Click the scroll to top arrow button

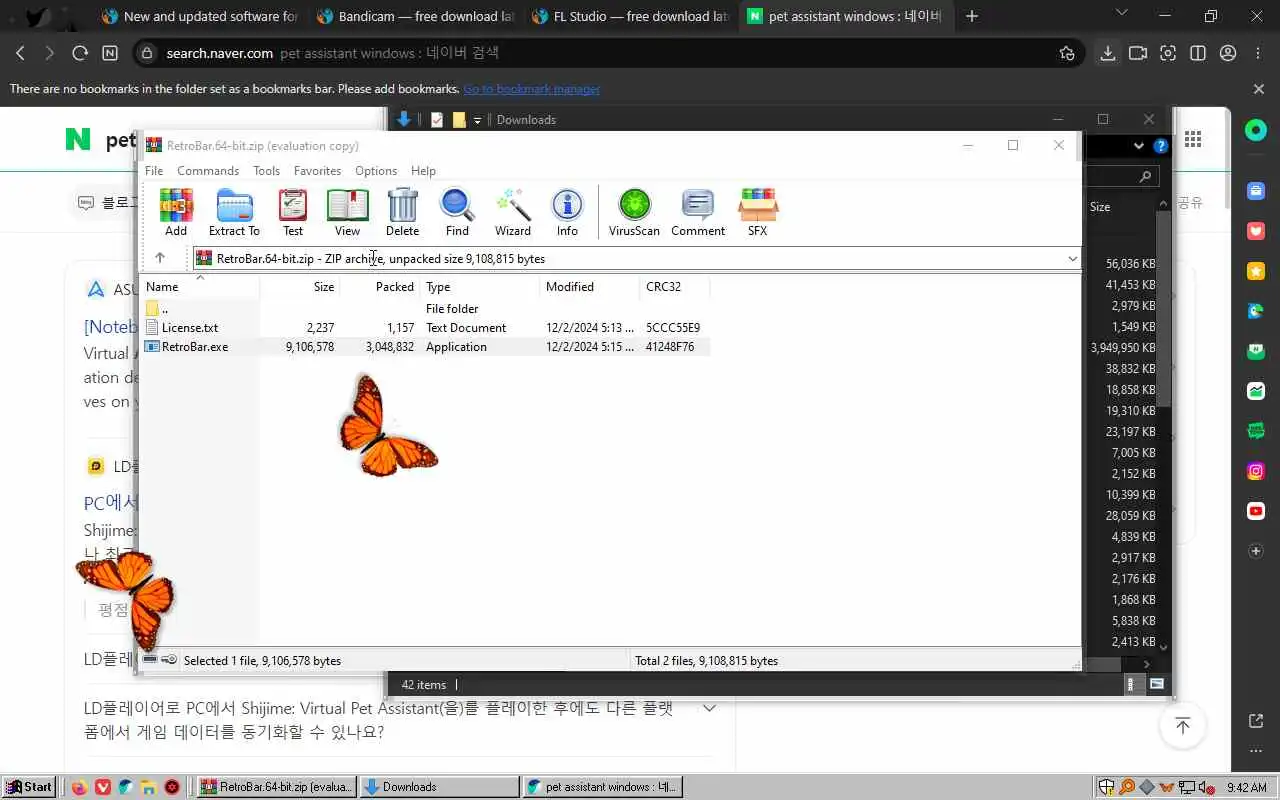[1183, 726]
